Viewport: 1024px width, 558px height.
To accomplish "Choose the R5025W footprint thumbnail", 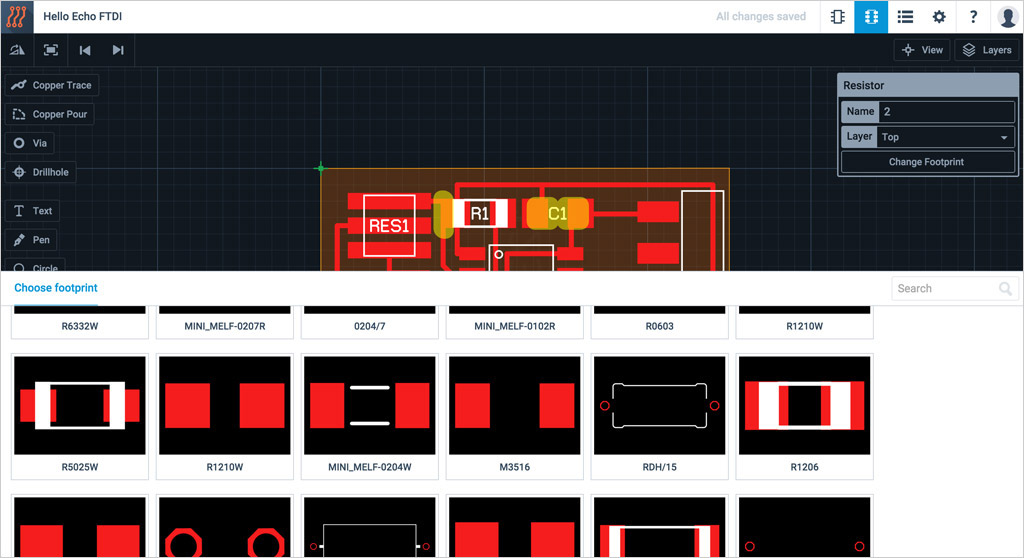I will [80, 405].
